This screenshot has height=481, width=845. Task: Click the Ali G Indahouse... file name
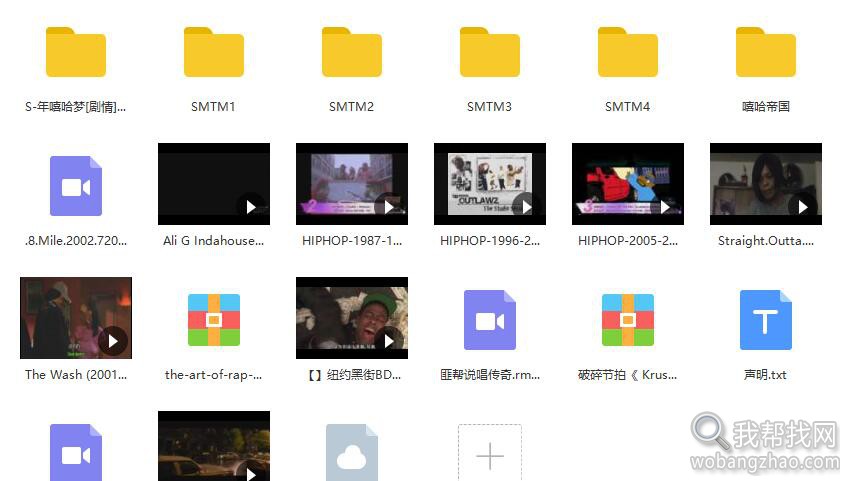(213, 241)
